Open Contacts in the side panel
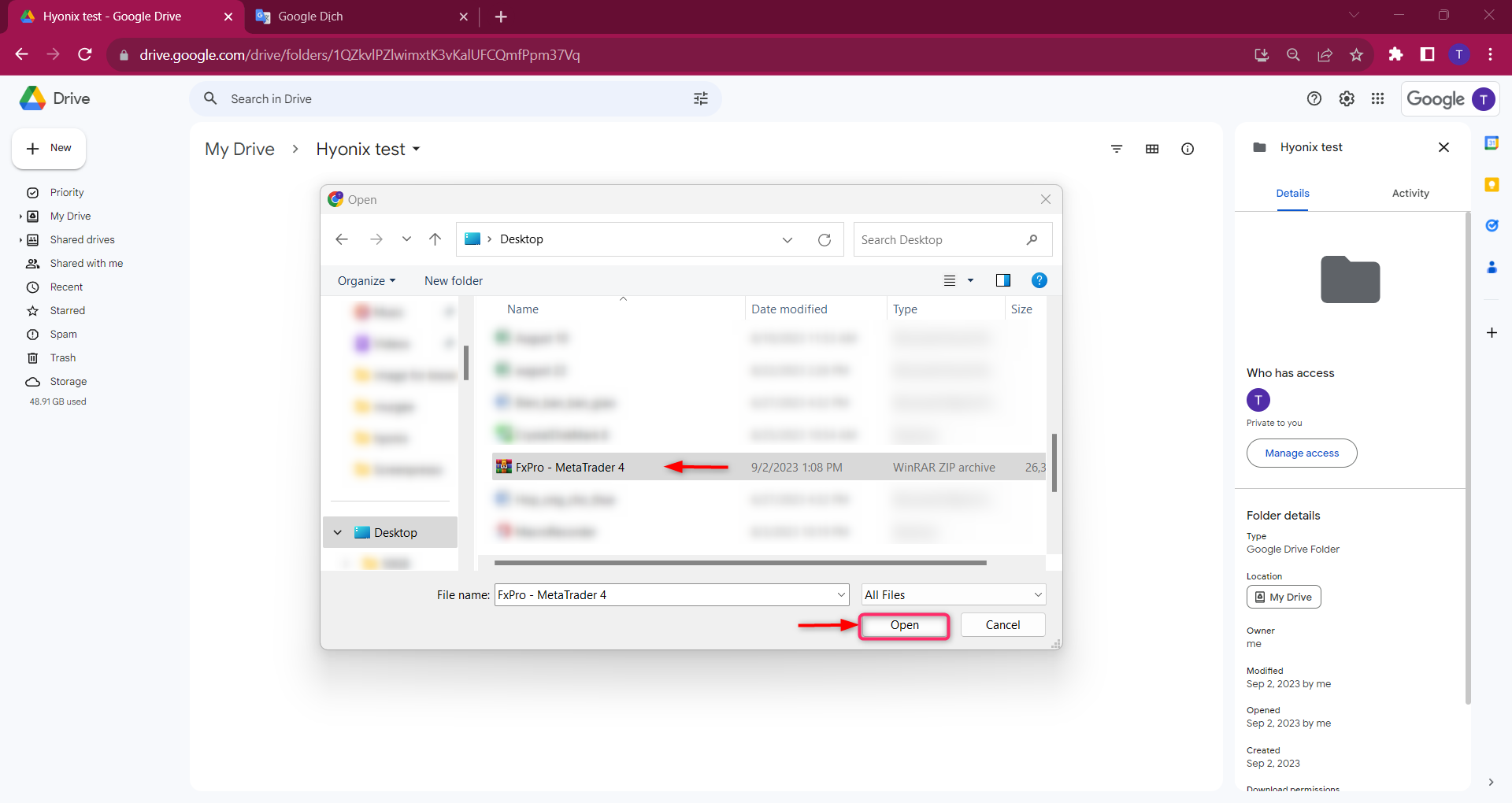The height and width of the screenshot is (803, 1512). click(1493, 268)
